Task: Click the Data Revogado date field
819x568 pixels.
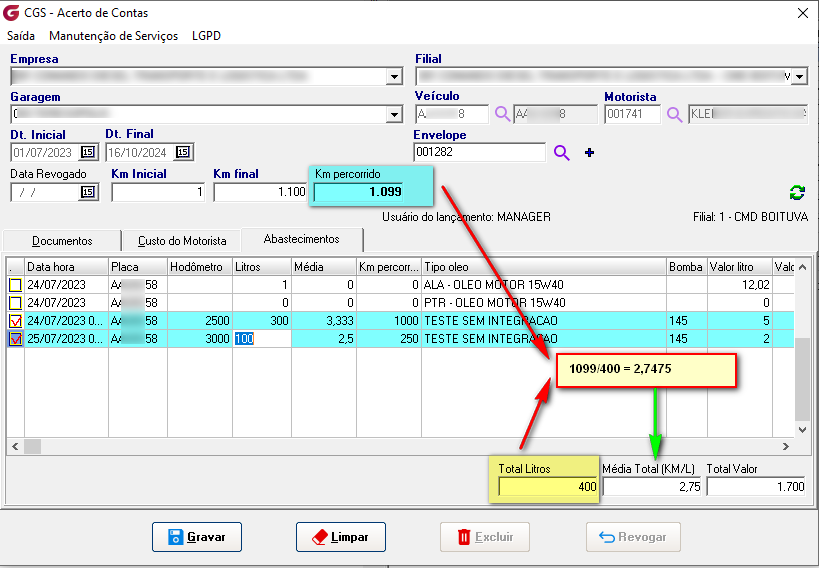Action: tap(45, 192)
